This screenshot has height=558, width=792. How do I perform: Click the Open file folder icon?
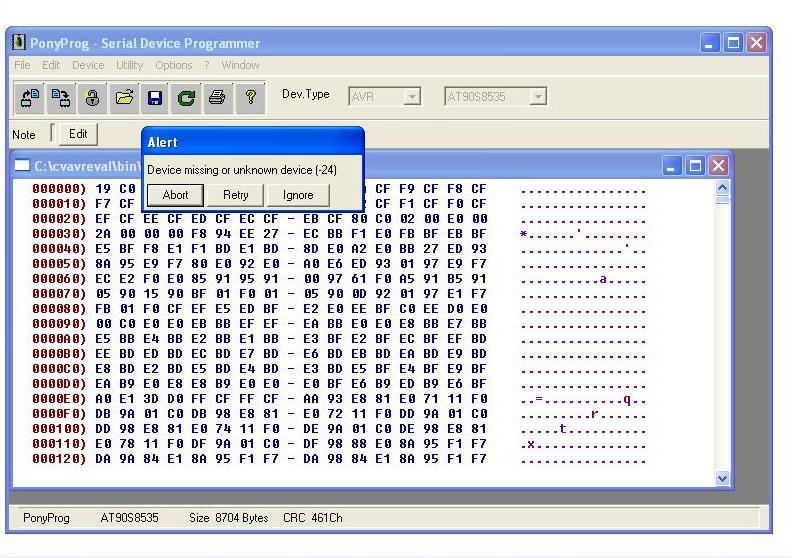coord(124,97)
